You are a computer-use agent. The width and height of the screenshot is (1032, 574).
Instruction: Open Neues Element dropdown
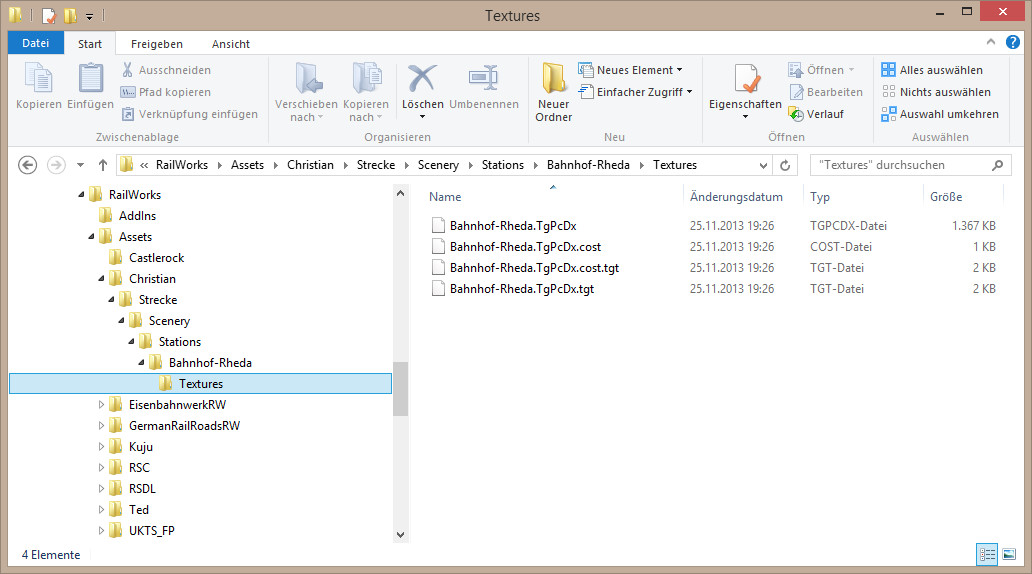click(631, 70)
